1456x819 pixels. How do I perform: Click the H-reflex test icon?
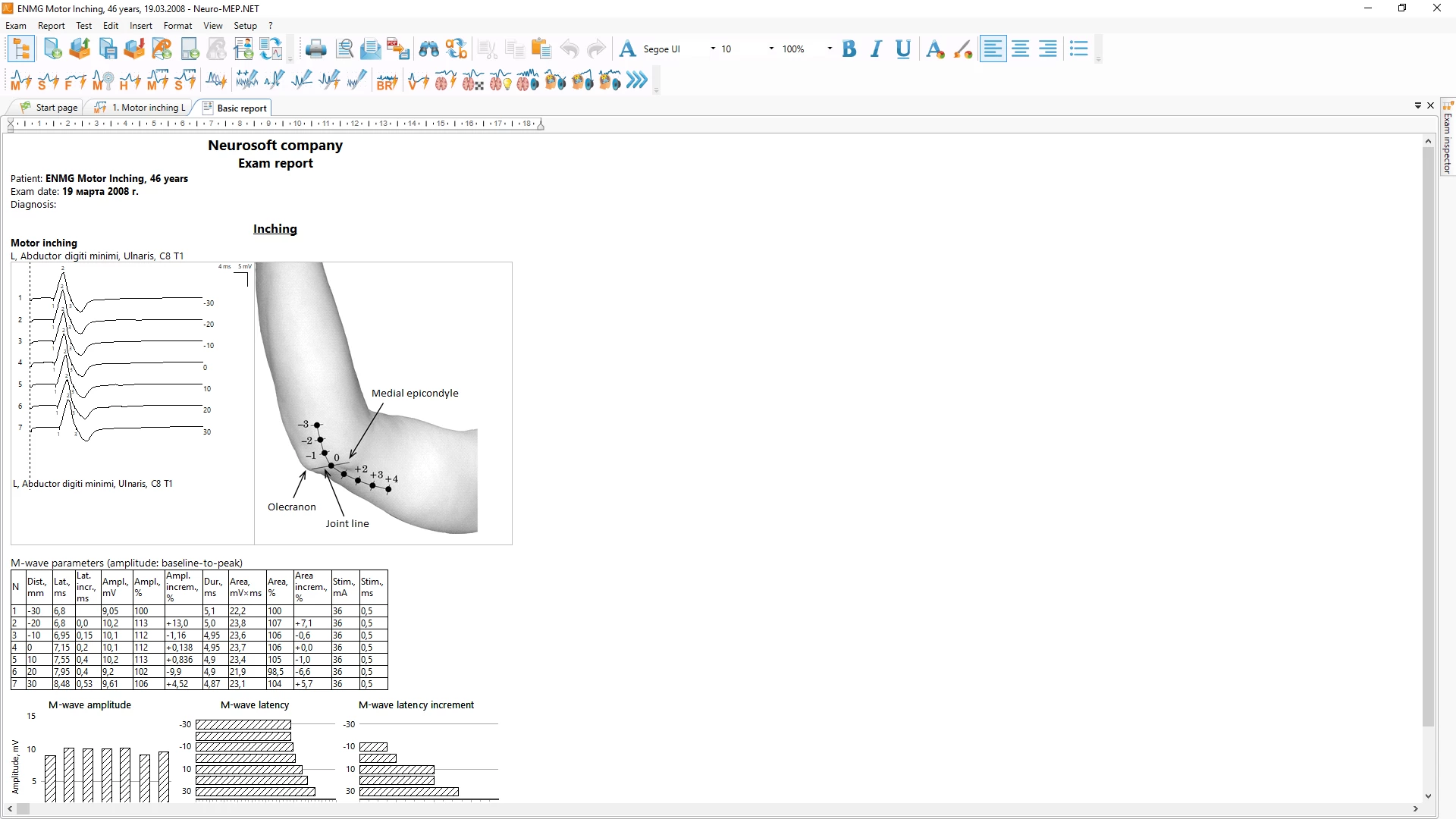[130, 80]
